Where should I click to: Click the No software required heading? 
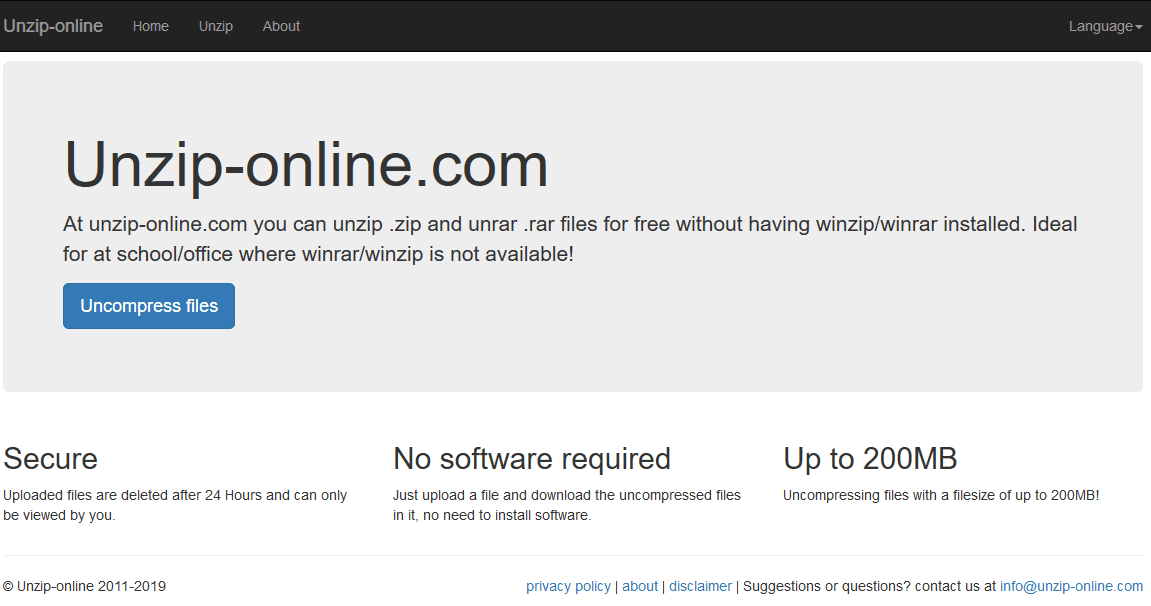pos(531,458)
